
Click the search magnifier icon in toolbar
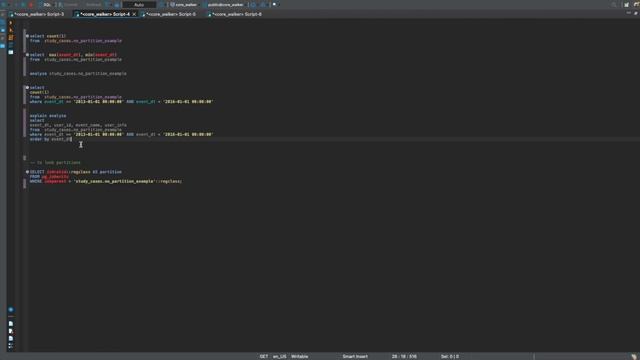point(614,4)
